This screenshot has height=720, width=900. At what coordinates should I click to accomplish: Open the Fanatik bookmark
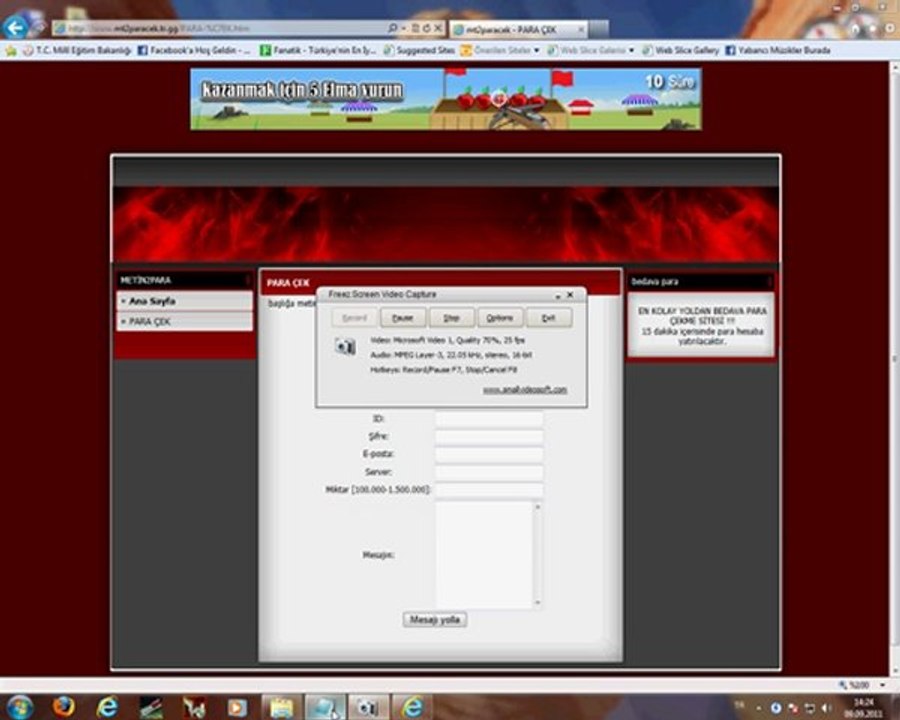point(319,51)
